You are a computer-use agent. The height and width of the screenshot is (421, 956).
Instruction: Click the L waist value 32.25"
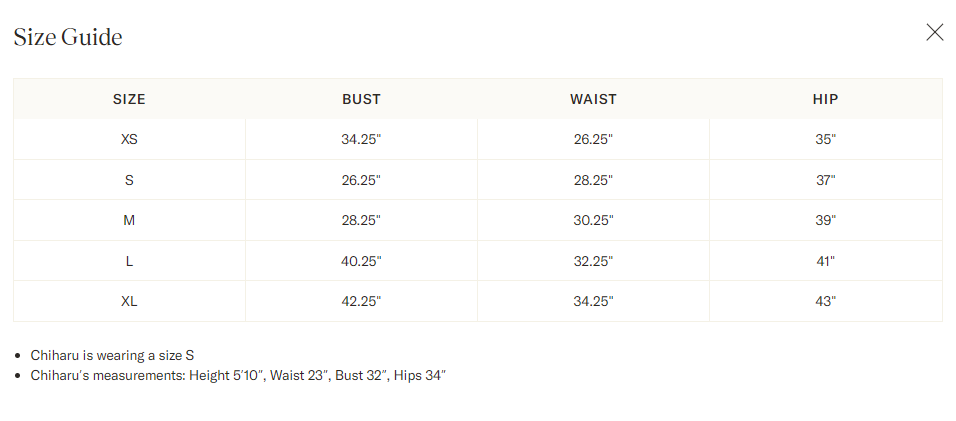coord(593,261)
